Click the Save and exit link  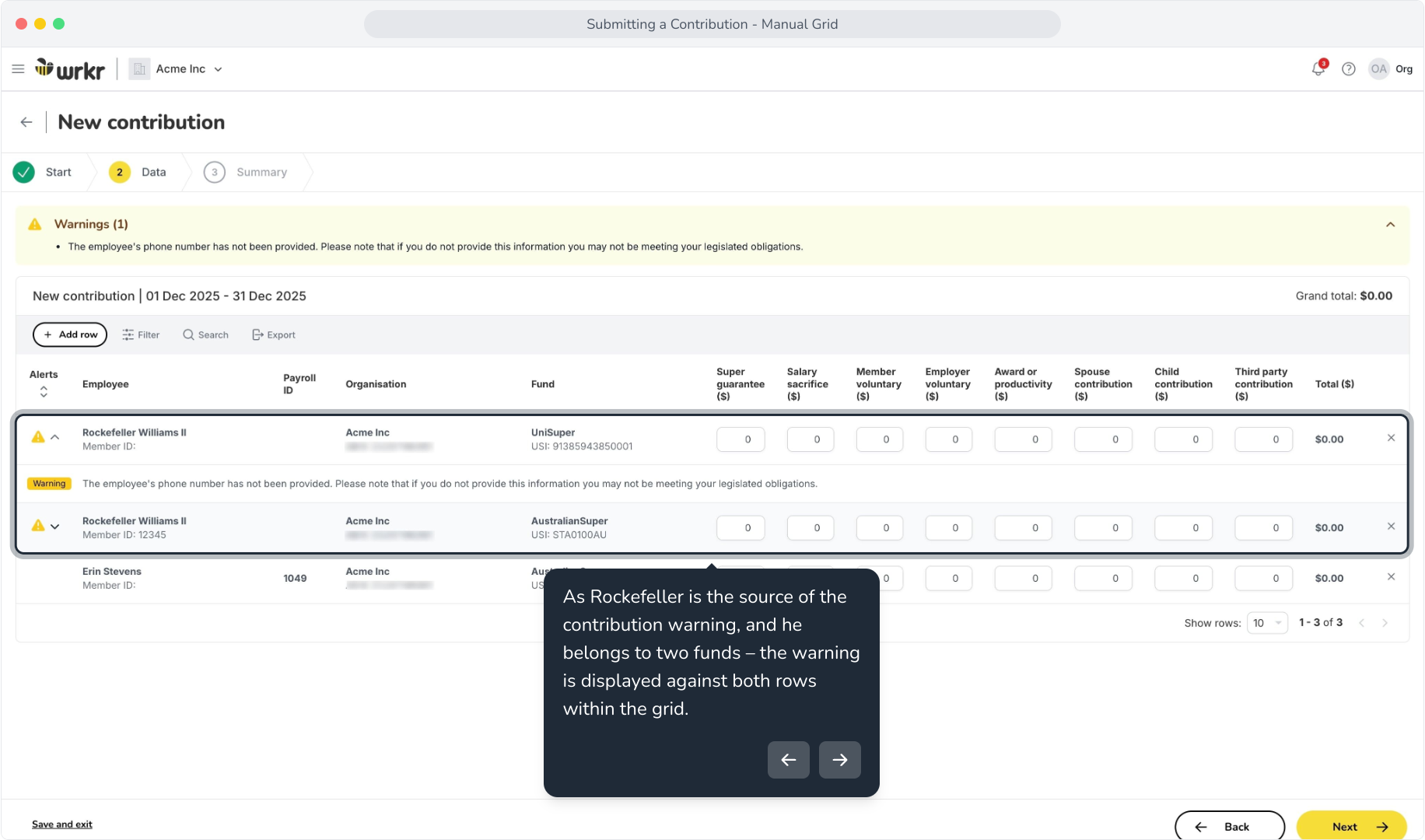pos(62,824)
